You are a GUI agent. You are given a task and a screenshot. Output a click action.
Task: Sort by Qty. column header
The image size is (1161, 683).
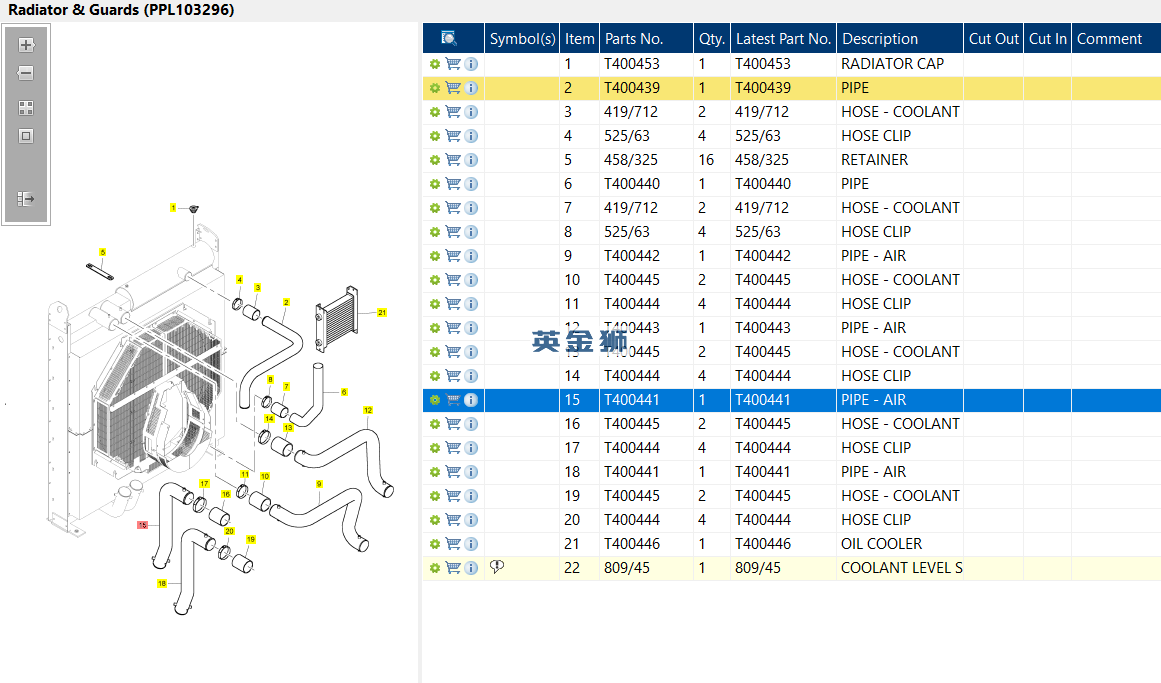[712, 39]
